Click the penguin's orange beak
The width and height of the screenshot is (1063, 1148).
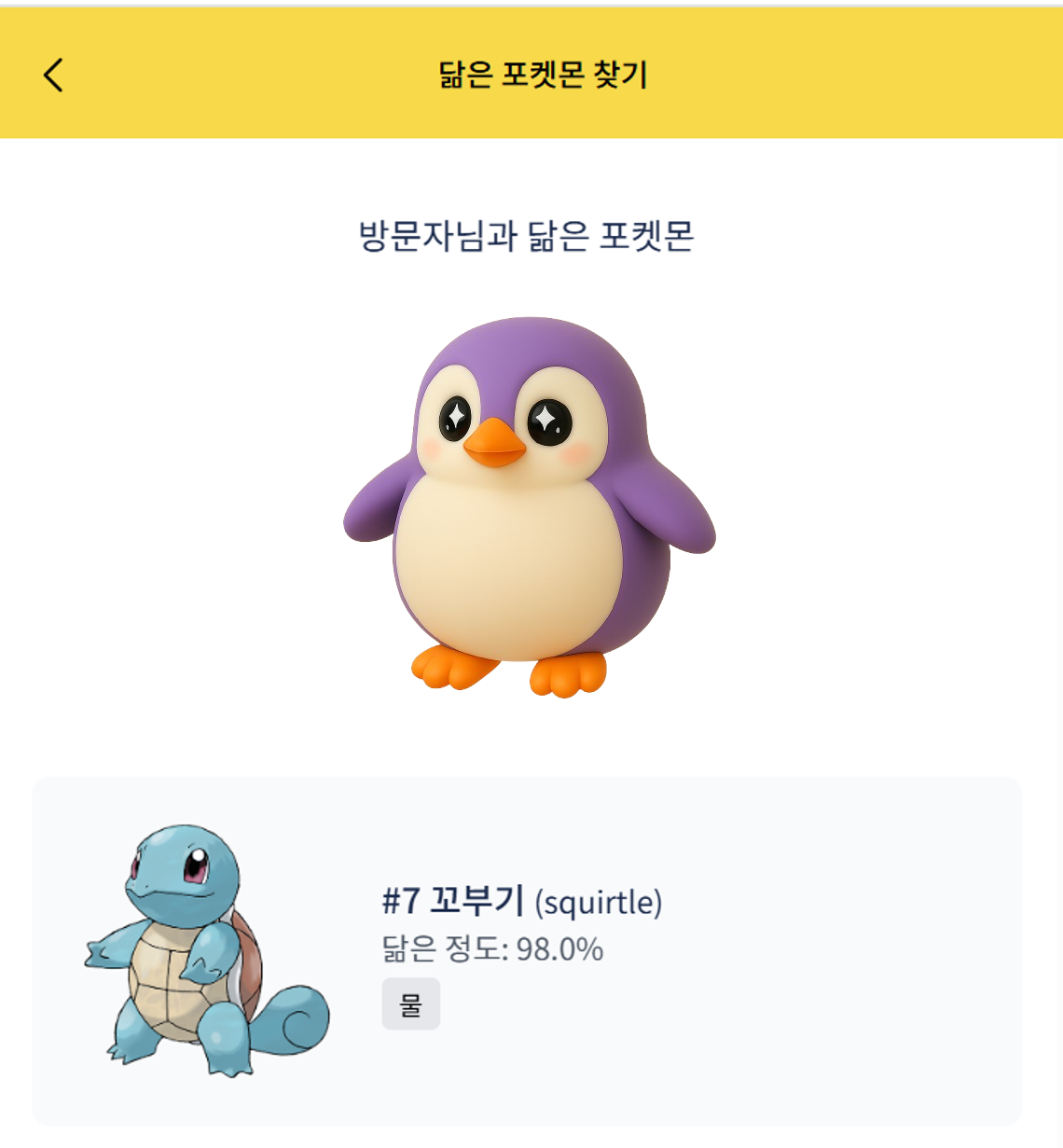pos(493,445)
